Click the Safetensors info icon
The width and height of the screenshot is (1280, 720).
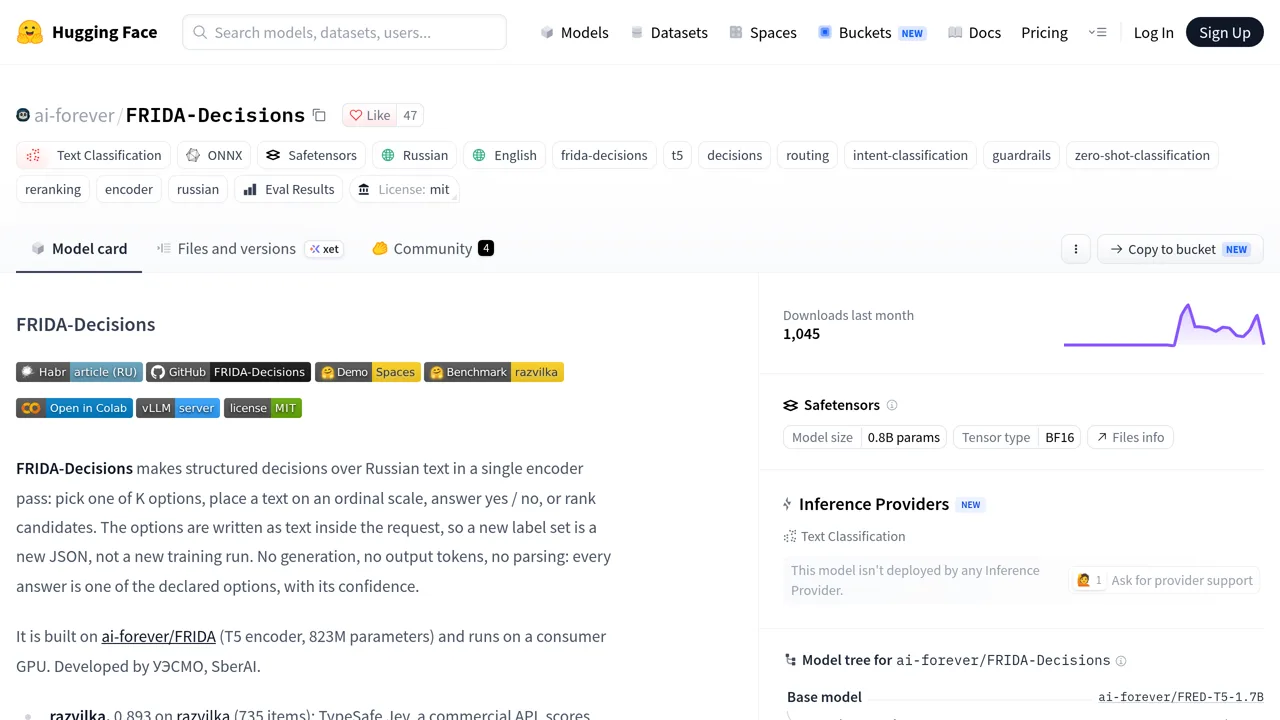pos(892,405)
